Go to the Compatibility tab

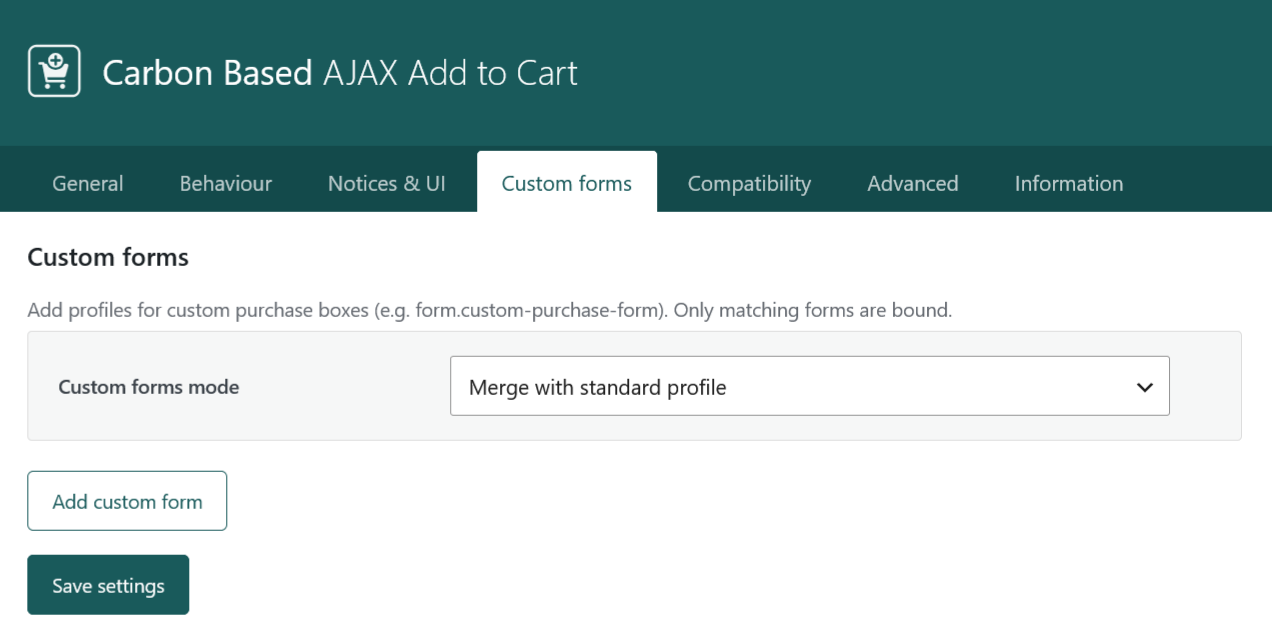click(749, 183)
